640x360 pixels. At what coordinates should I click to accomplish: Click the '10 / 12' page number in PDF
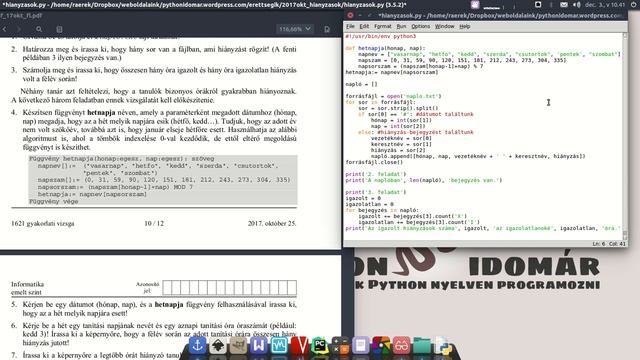tap(154, 224)
